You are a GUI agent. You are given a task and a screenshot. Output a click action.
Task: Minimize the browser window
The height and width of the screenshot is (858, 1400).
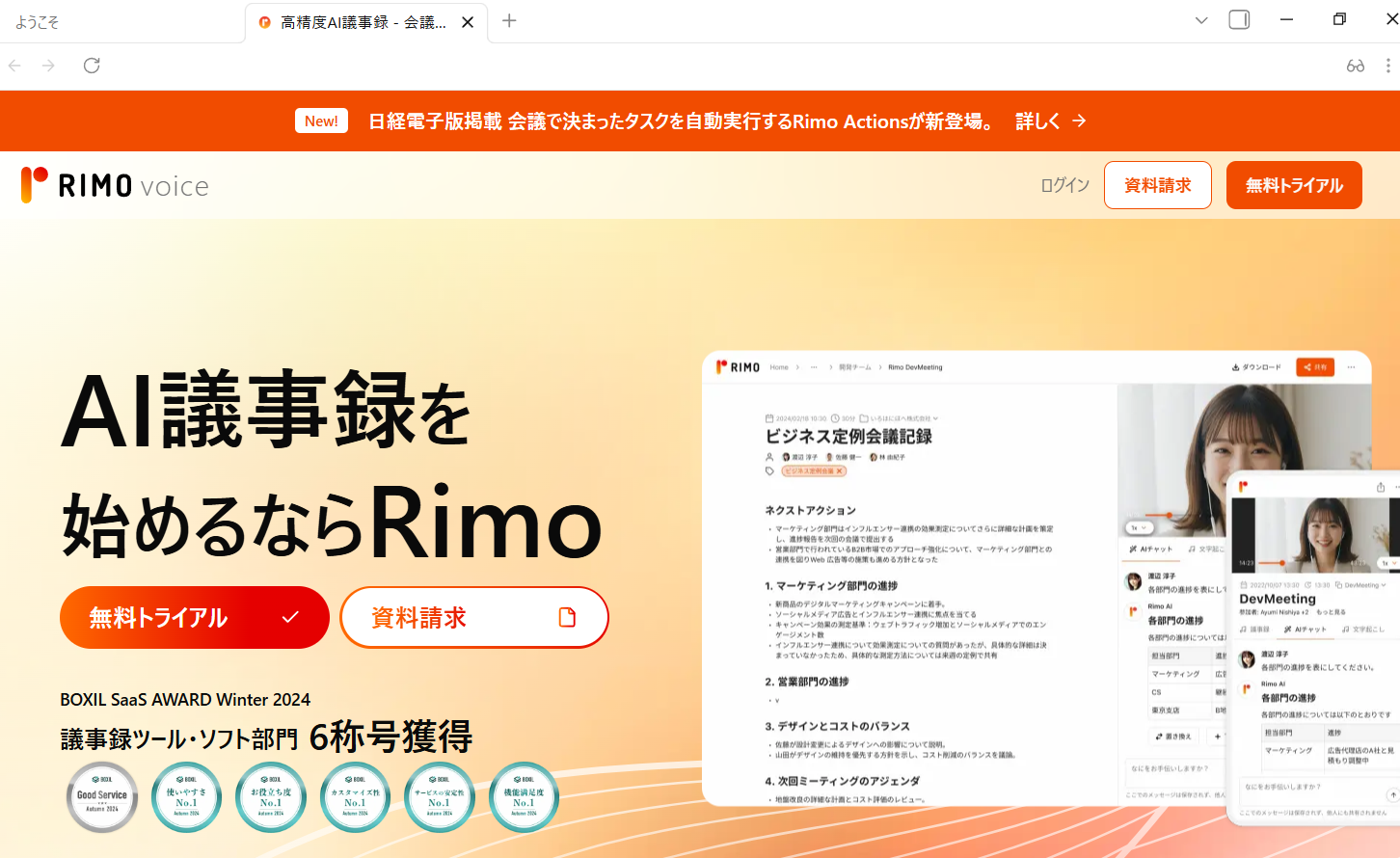pyautogui.click(x=1286, y=19)
